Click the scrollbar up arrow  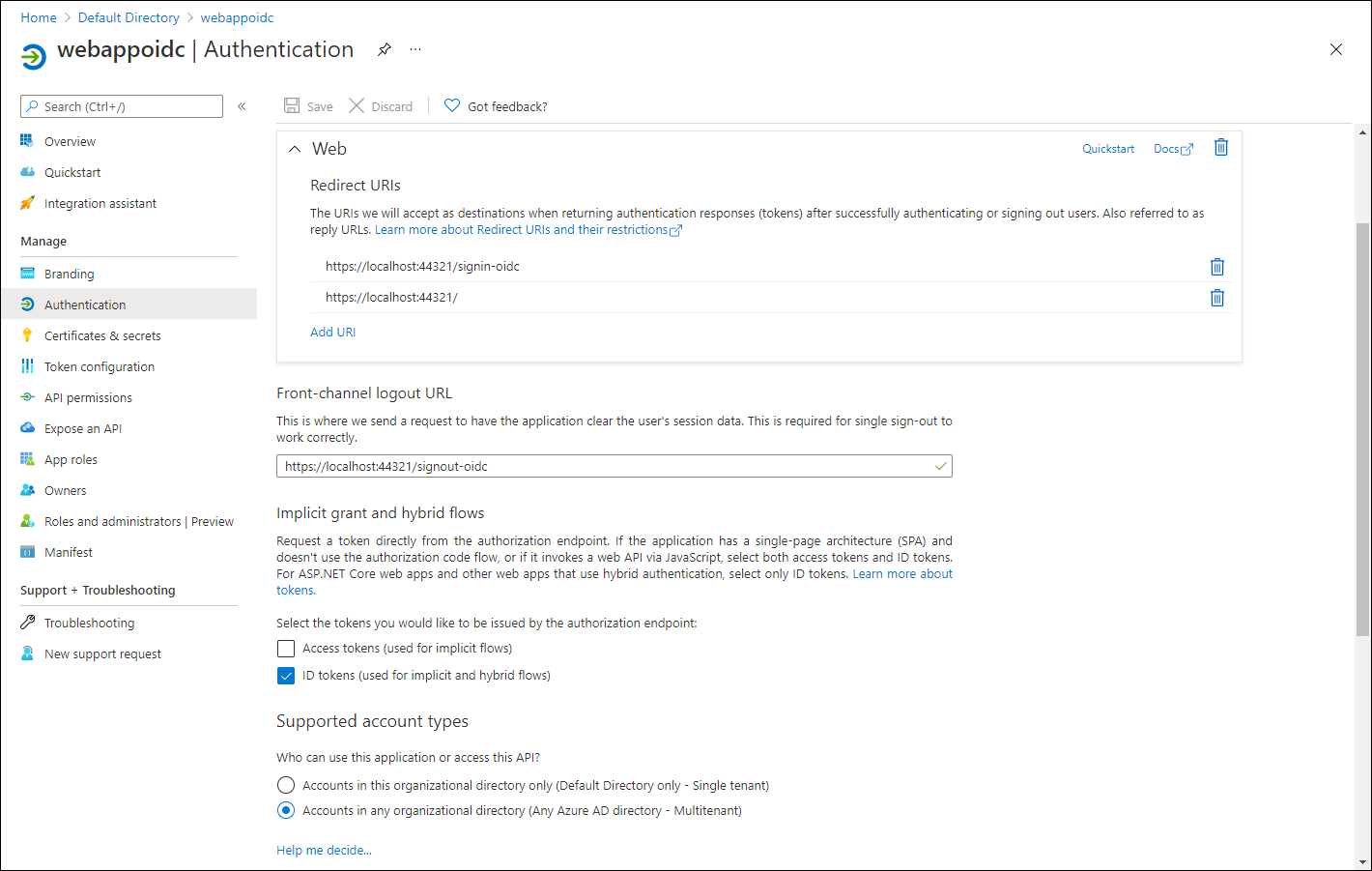[x=1362, y=132]
